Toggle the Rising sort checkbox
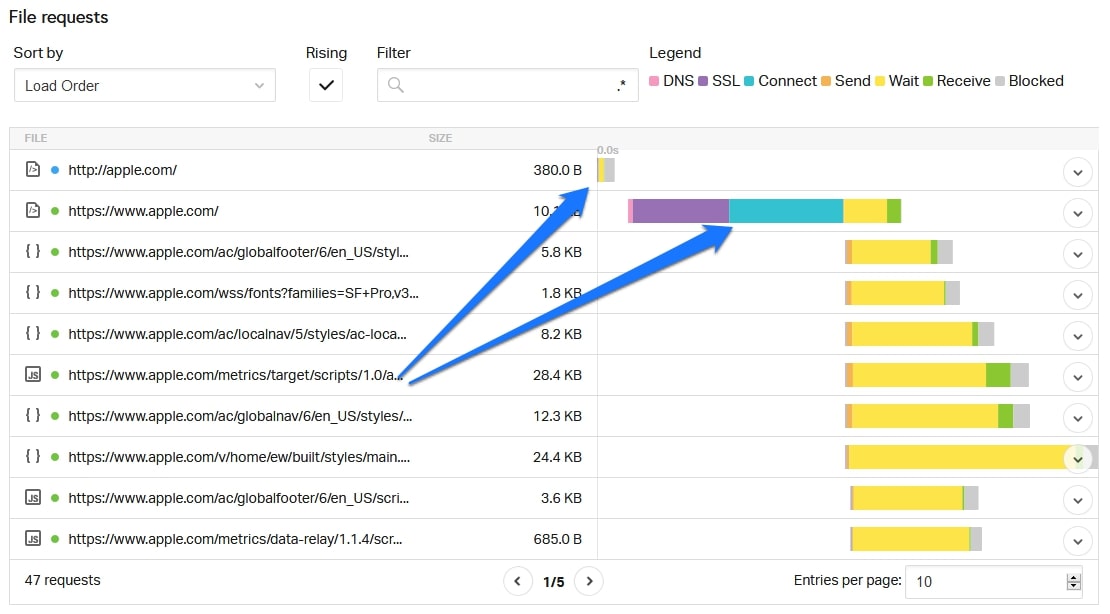Image resolution: width=1110 pixels, height=614 pixels. [326, 86]
